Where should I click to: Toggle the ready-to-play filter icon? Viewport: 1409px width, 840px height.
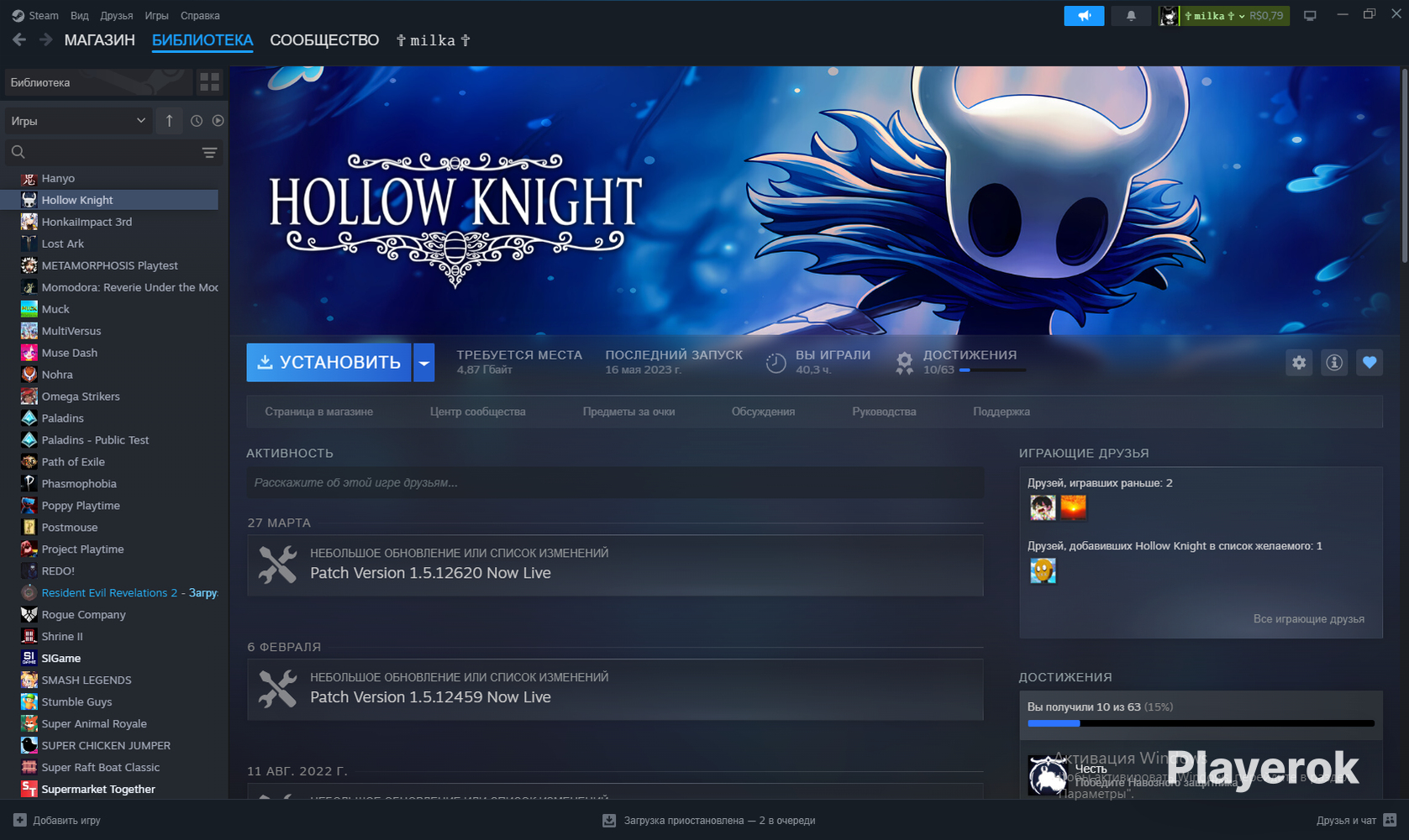point(218,121)
